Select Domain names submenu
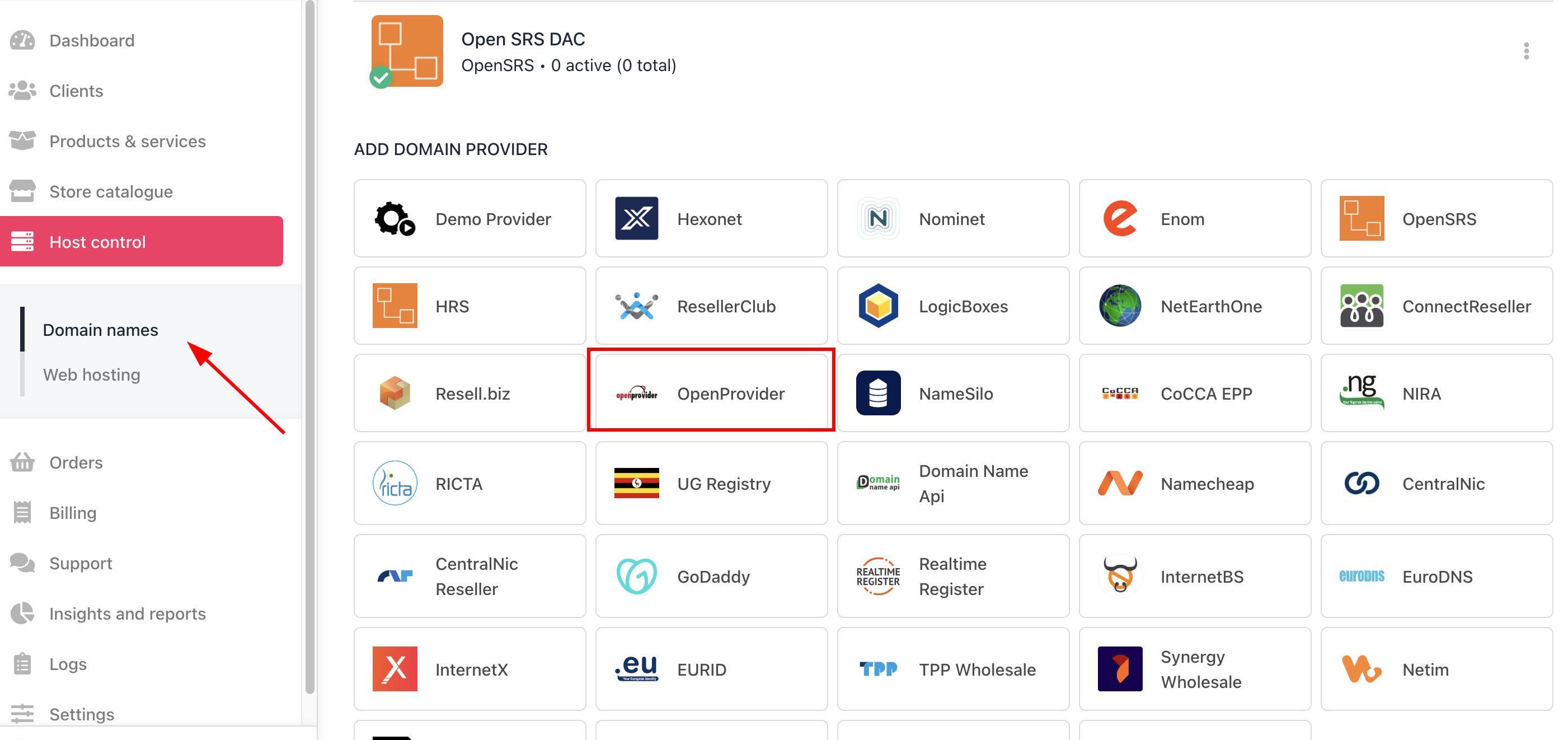The image size is (1568, 740). 100,330
